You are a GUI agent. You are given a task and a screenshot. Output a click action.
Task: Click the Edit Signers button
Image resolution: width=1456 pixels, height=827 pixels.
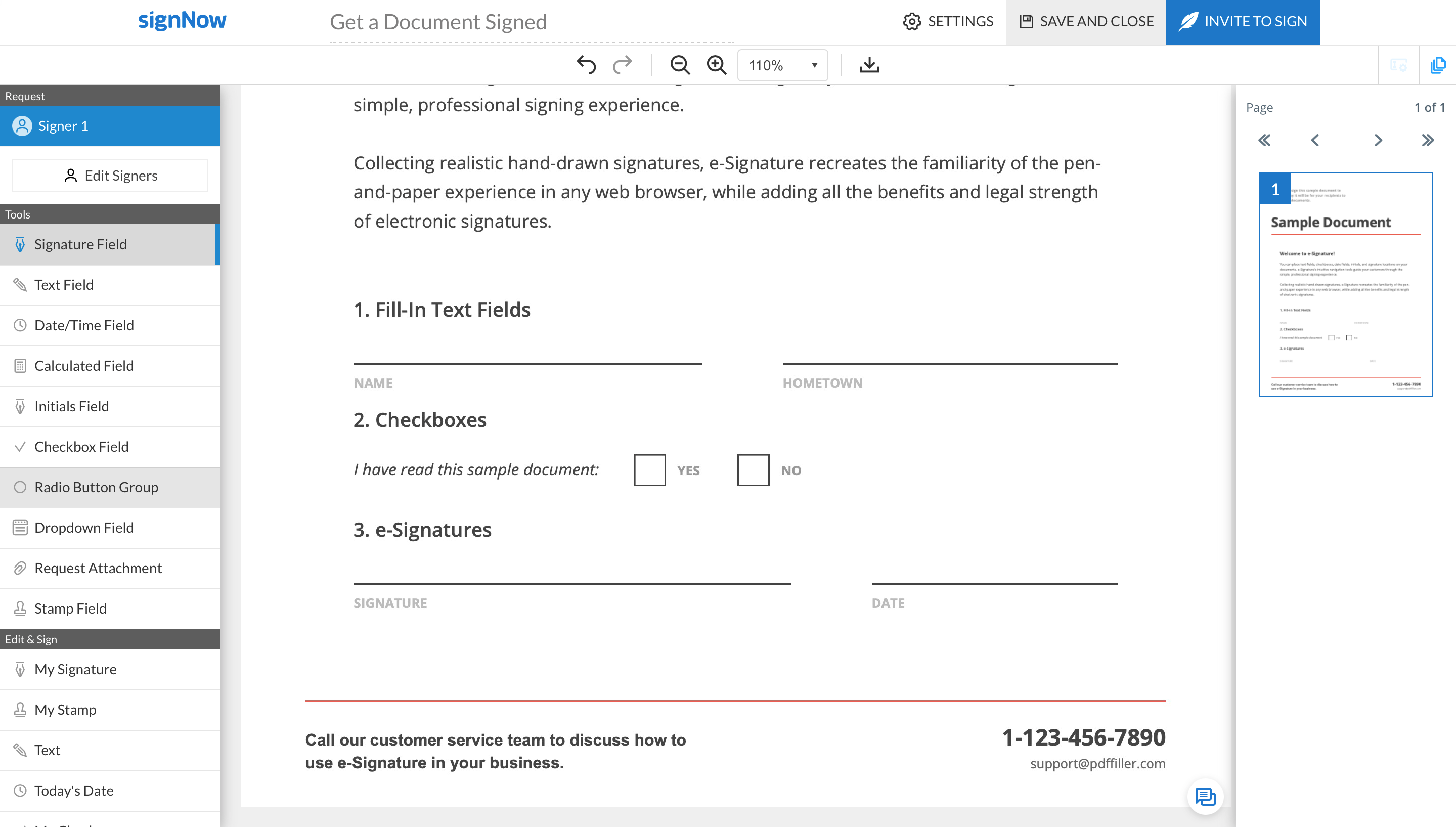tap(110, 176)
